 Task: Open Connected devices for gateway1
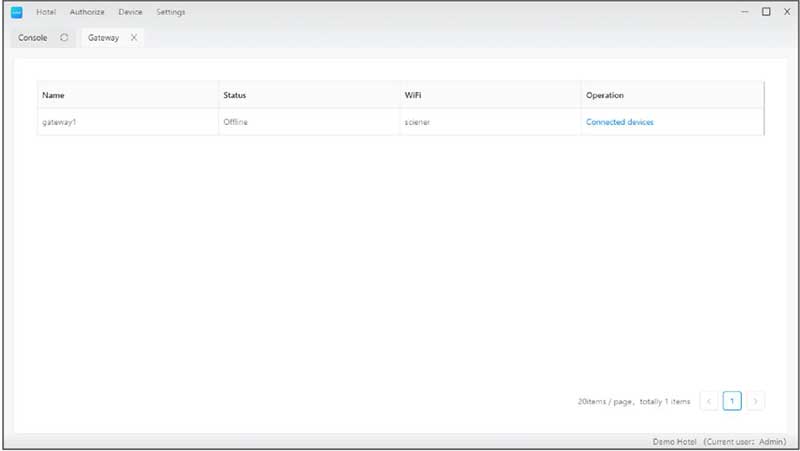(620, 122)
